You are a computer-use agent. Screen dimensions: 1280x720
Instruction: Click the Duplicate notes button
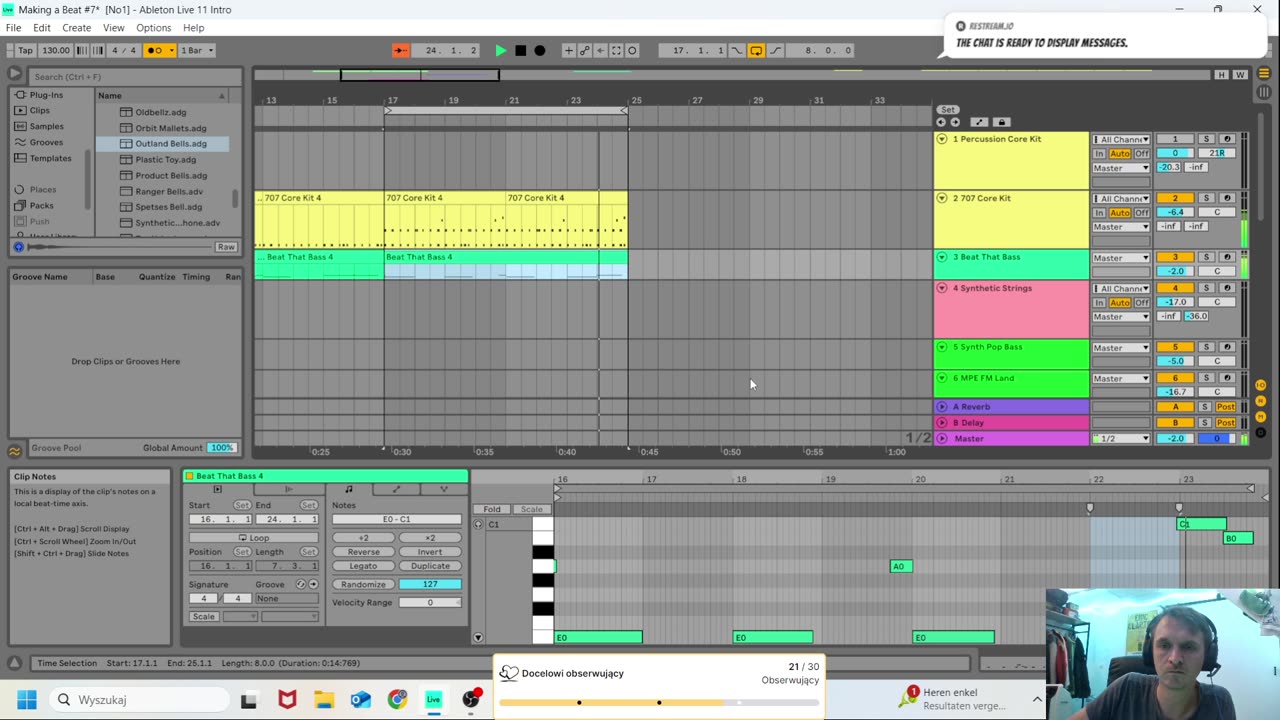point(430,566)
